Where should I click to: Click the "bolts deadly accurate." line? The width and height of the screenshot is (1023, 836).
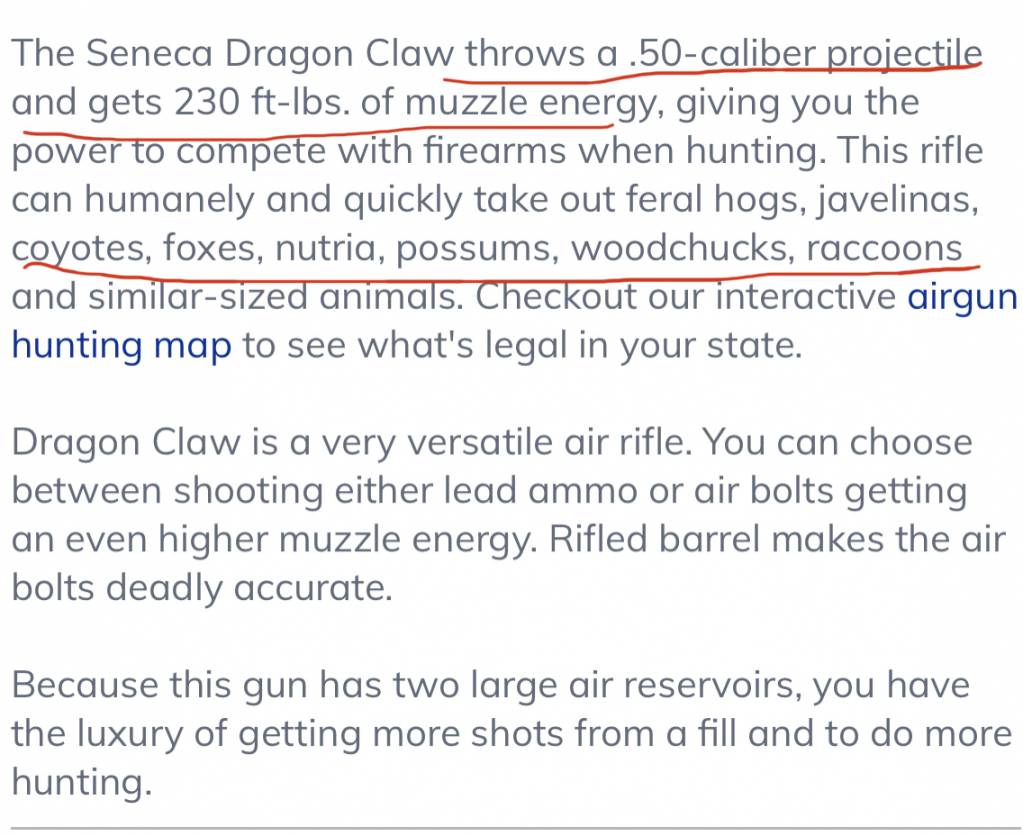(202, 589)
